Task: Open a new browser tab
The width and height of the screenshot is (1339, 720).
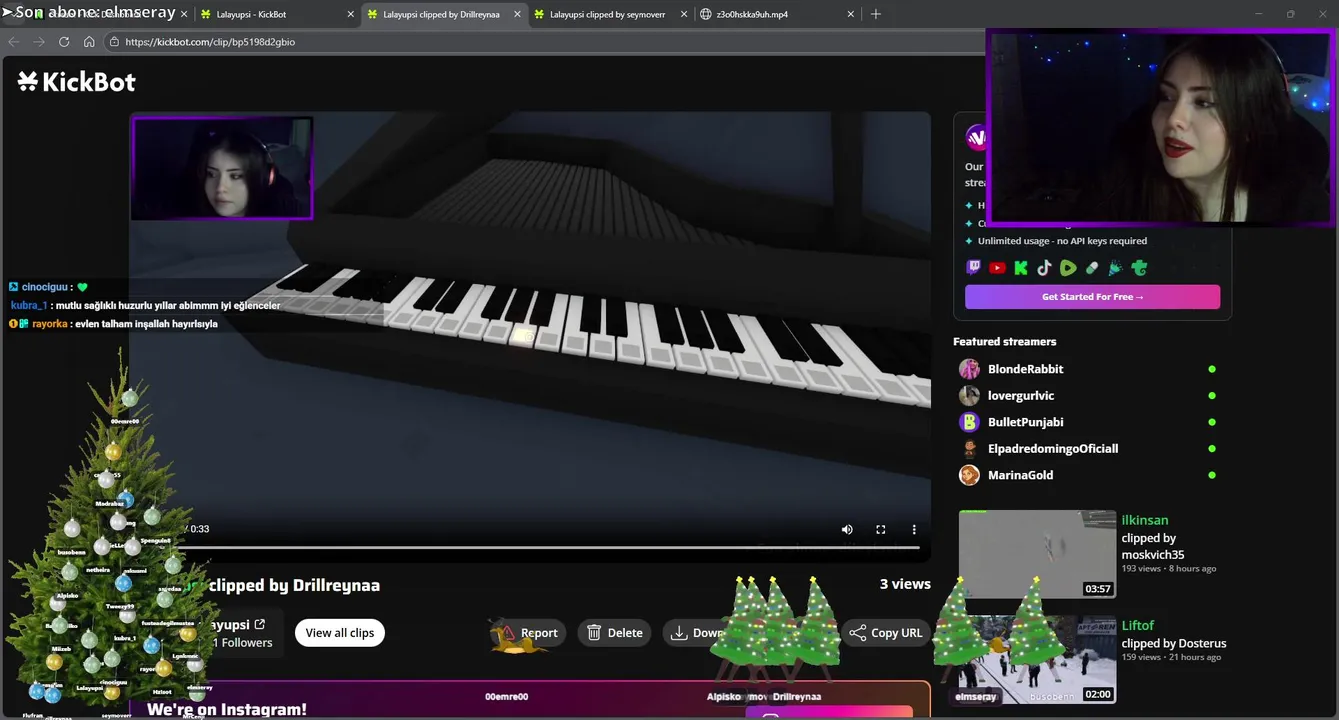Action: [876, 14]
